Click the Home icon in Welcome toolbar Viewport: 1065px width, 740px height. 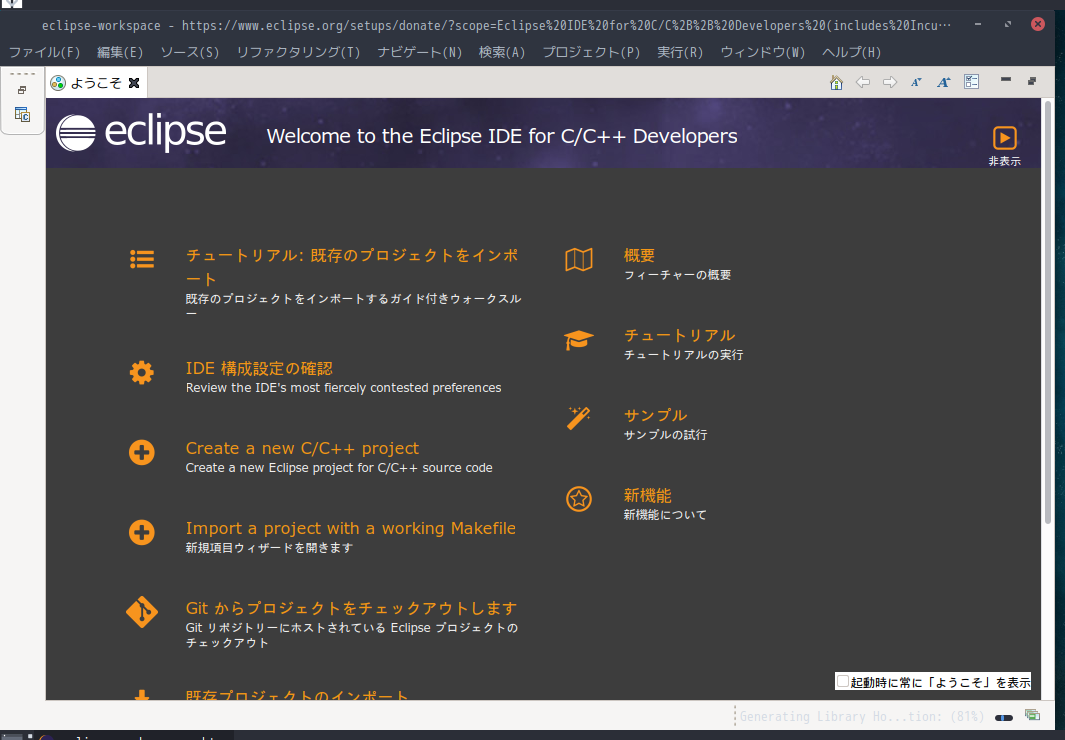pyautogui.click(x=836, y=82)
